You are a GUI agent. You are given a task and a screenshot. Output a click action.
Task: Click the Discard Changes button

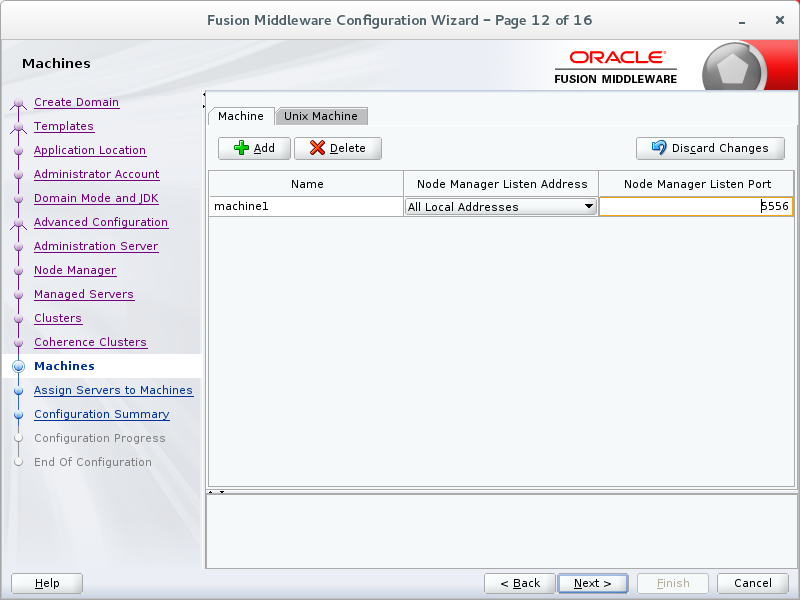pyautogui.click(x=710, y=148)
